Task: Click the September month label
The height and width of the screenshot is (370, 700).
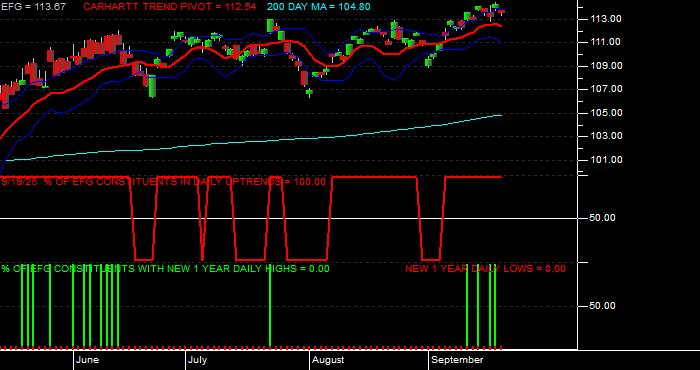Action: (458, 360)
